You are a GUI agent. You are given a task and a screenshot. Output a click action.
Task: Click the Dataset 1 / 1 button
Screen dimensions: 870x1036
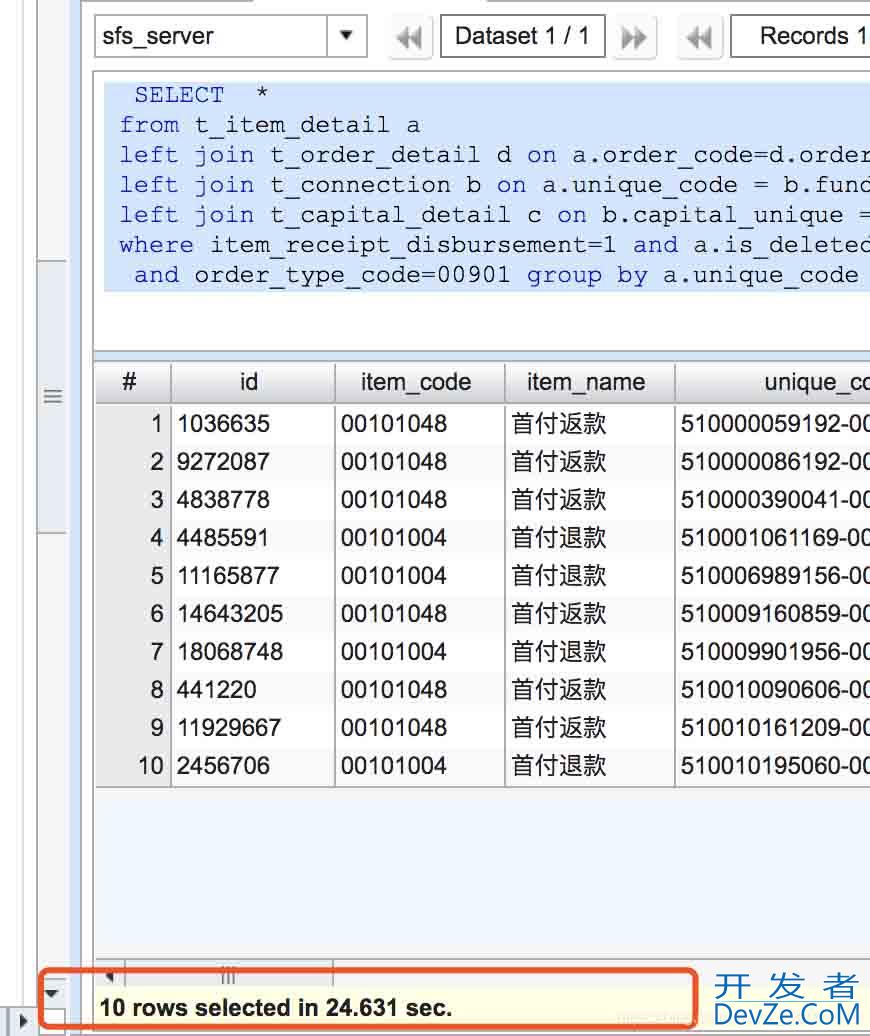coord(522,36)
